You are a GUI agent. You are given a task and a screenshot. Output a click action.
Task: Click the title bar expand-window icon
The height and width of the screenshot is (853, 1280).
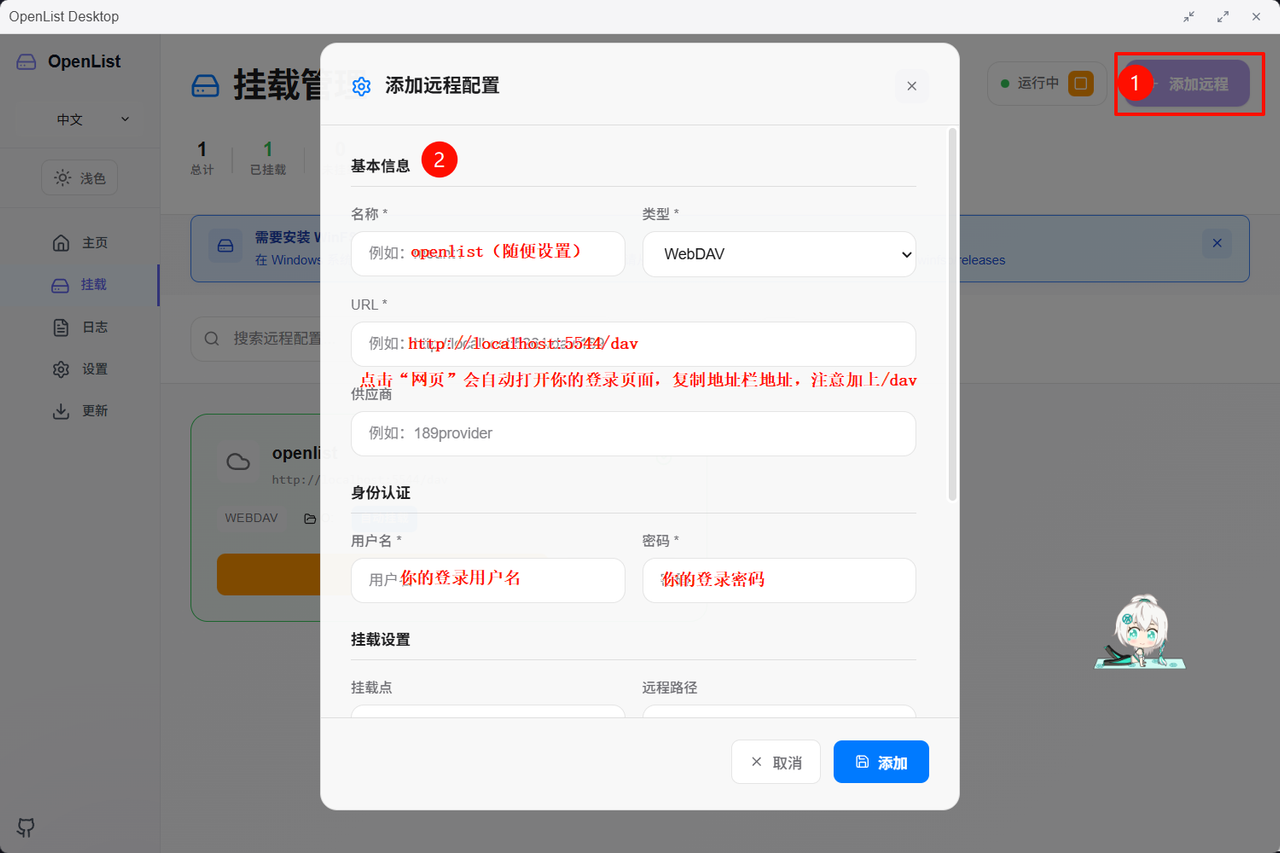point(1223,16)
